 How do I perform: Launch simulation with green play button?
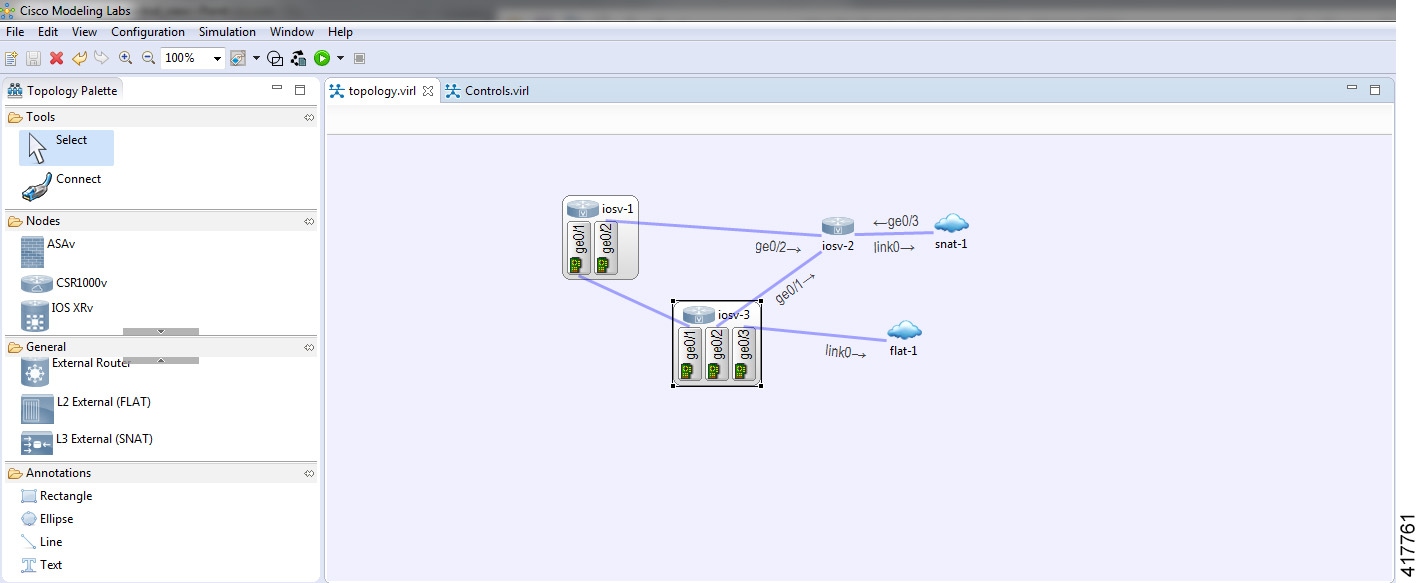(x=322, y=59)
